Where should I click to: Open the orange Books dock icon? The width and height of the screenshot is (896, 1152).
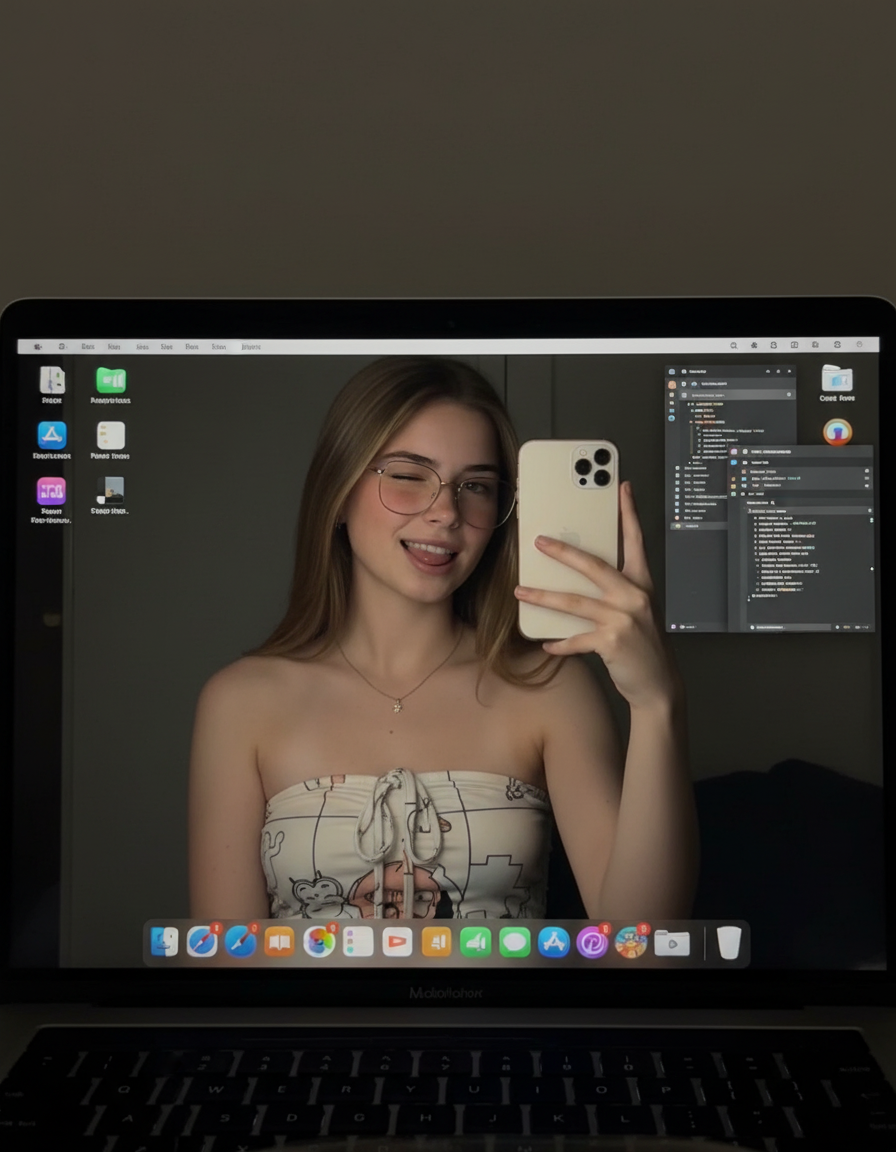pyautogui.click(x=279, y=942)
